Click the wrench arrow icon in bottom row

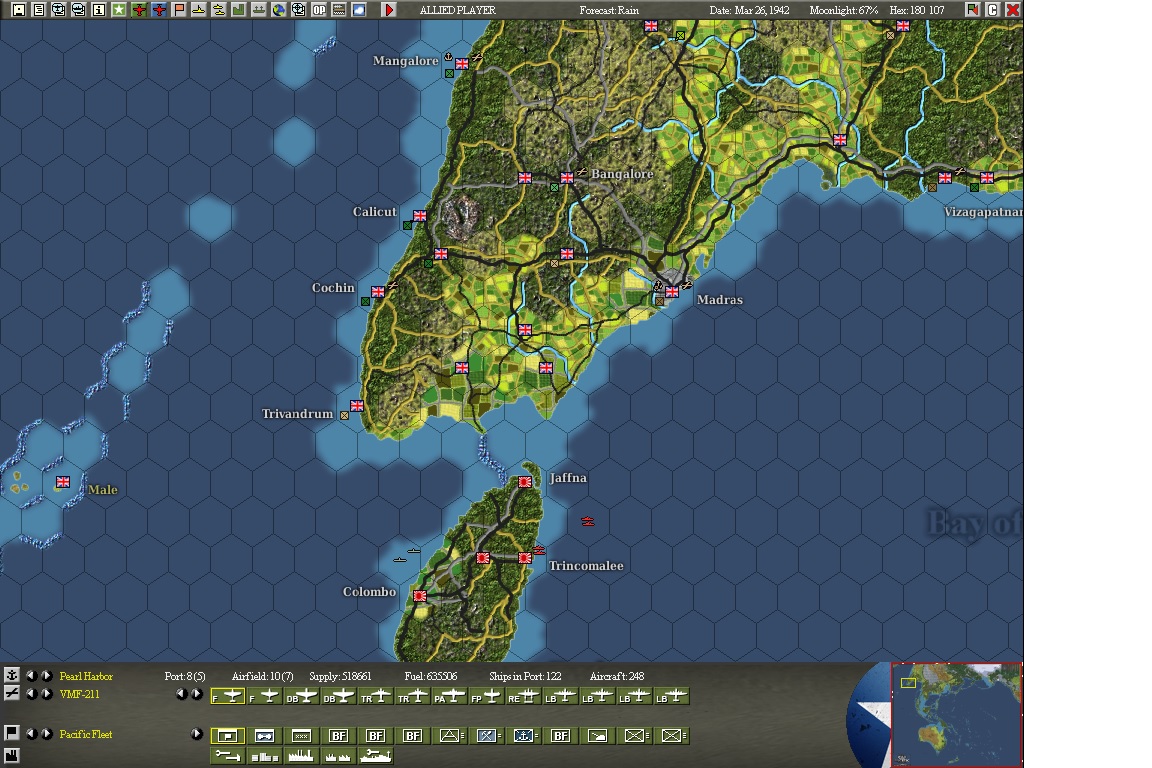(x=228, y=756)
